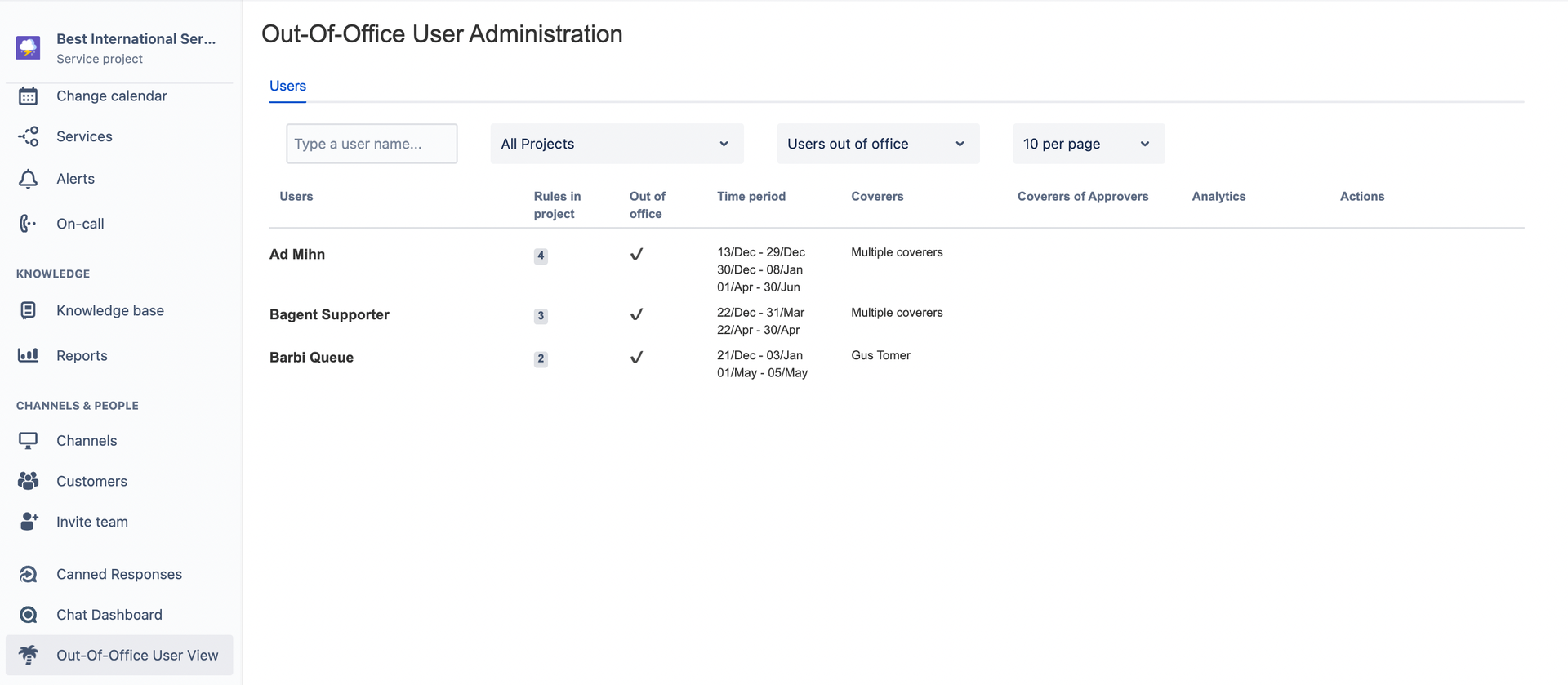The width and height of the screenshot is (1568, 685).
Task: Click the Out-Of-Office palm tree icon
Action: (x=28, y=655)
